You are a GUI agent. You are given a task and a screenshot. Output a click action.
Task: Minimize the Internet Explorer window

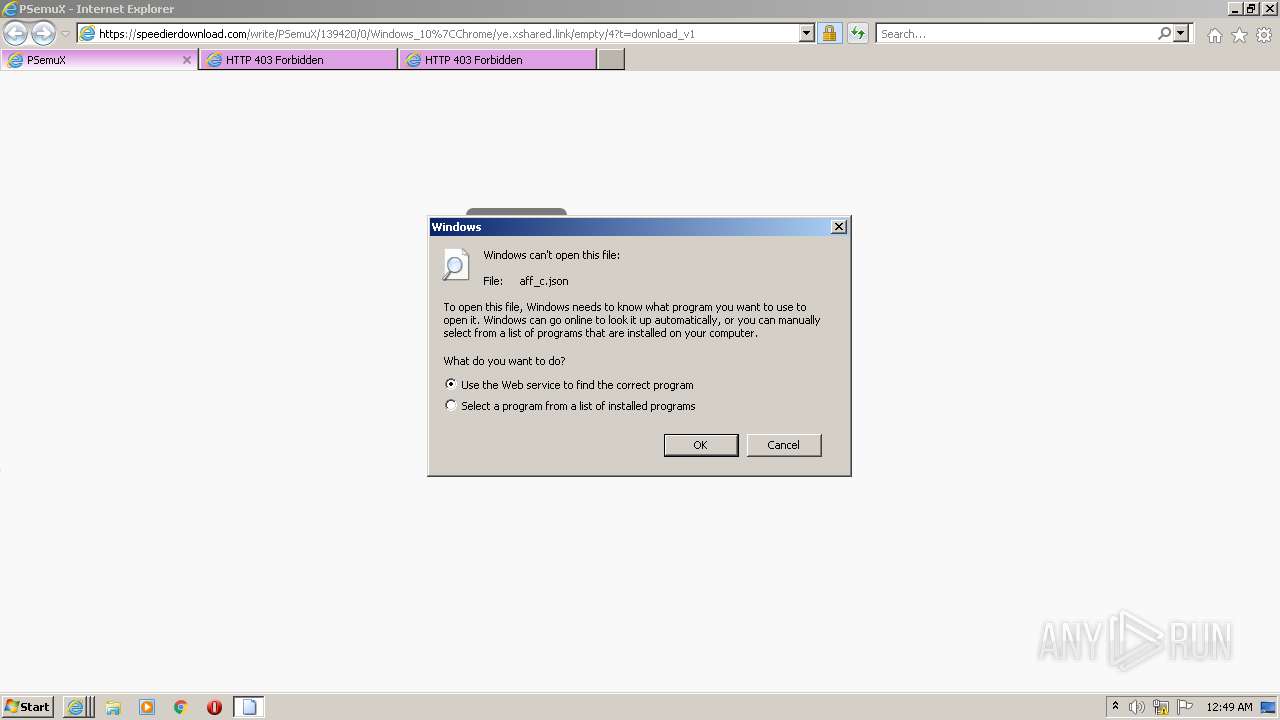[x=1234, y=8]
